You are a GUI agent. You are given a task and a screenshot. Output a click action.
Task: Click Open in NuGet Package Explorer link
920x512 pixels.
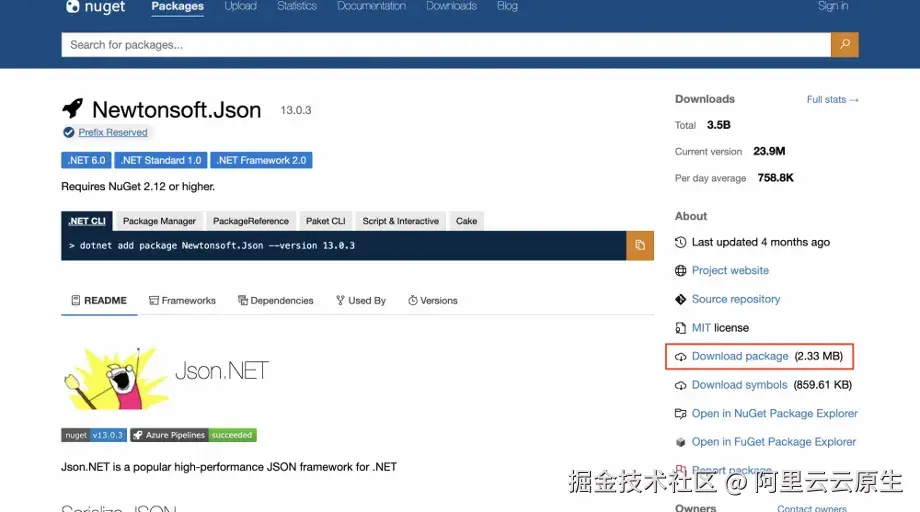click(774, 413)
